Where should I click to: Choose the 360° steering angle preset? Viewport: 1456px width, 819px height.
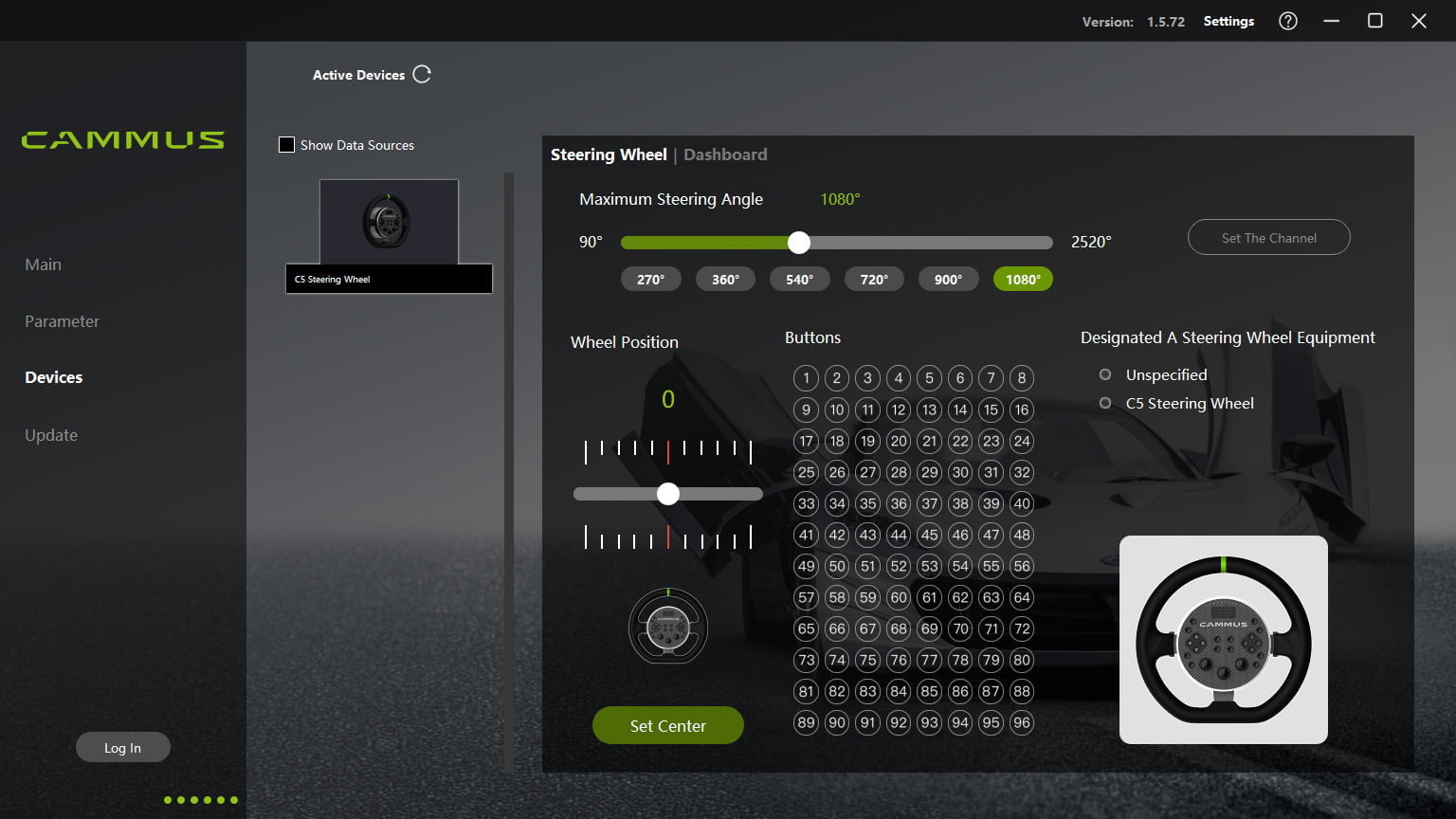pyautogui.click(x=725, y=279)
